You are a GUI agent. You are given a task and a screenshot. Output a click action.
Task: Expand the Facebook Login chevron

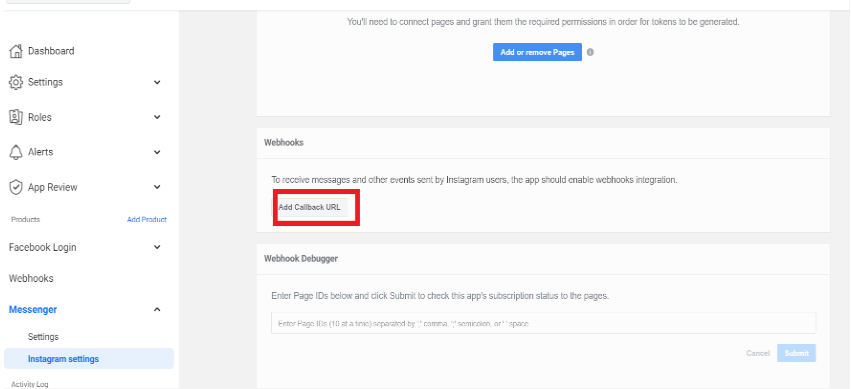(157, 247)
